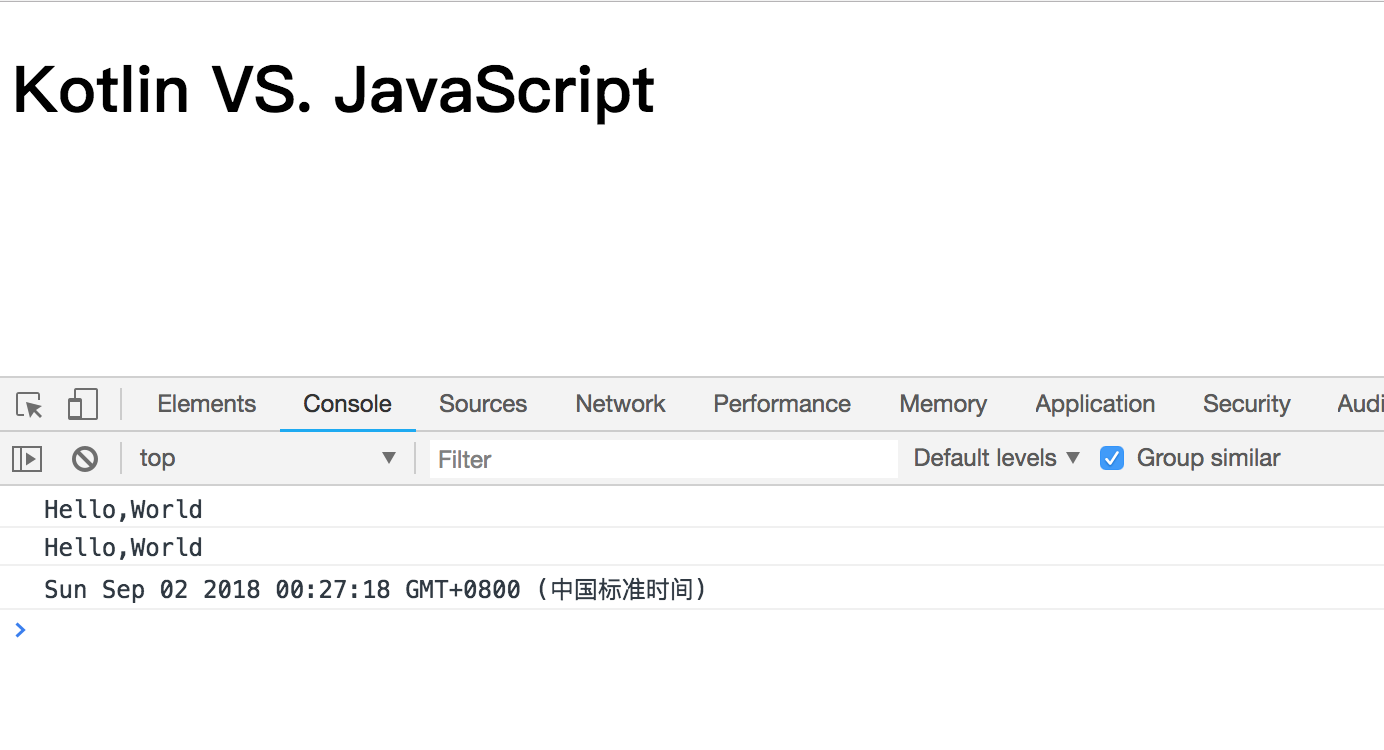Switch to the Network tab

[620, 404]
